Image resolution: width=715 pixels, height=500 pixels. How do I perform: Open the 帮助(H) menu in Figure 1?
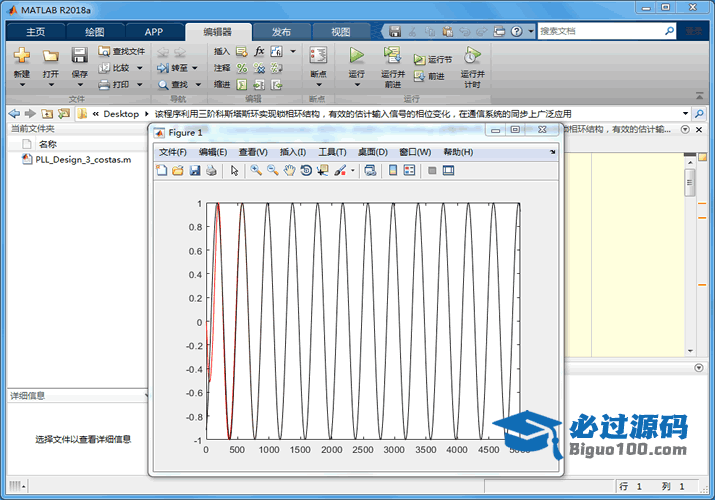click(x=458, y=152)
